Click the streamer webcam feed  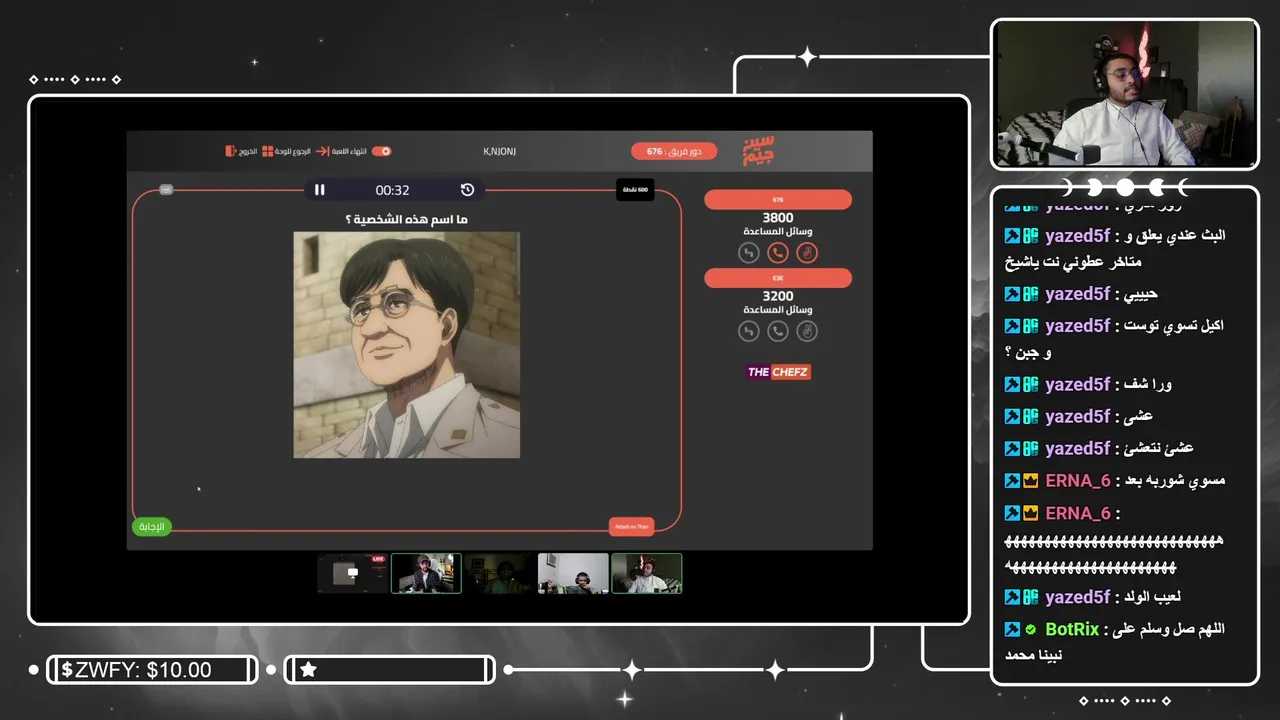(1125, 94)
